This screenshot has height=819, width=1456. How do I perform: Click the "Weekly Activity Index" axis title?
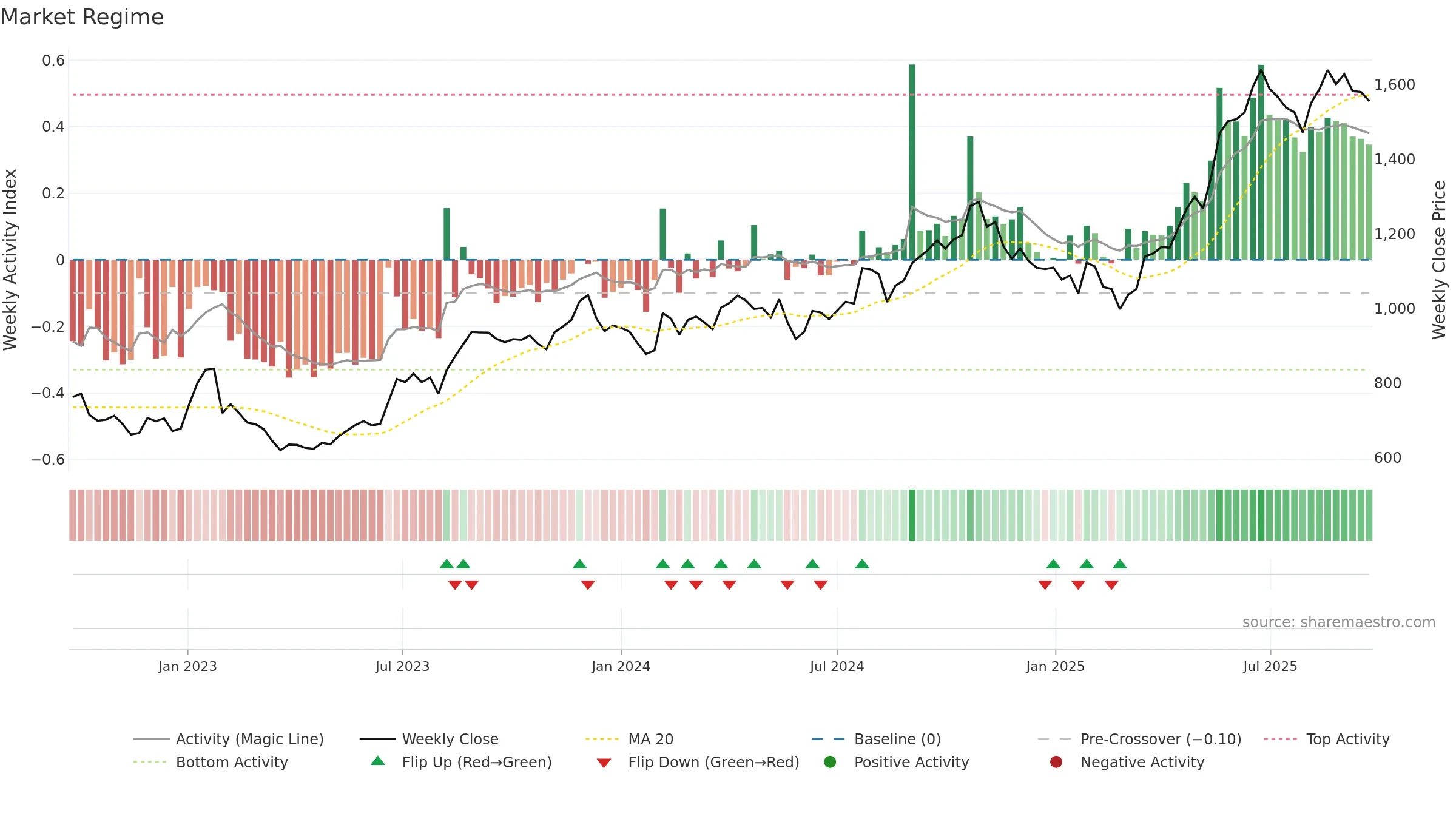pyautogui.click(x=10, y=260)
